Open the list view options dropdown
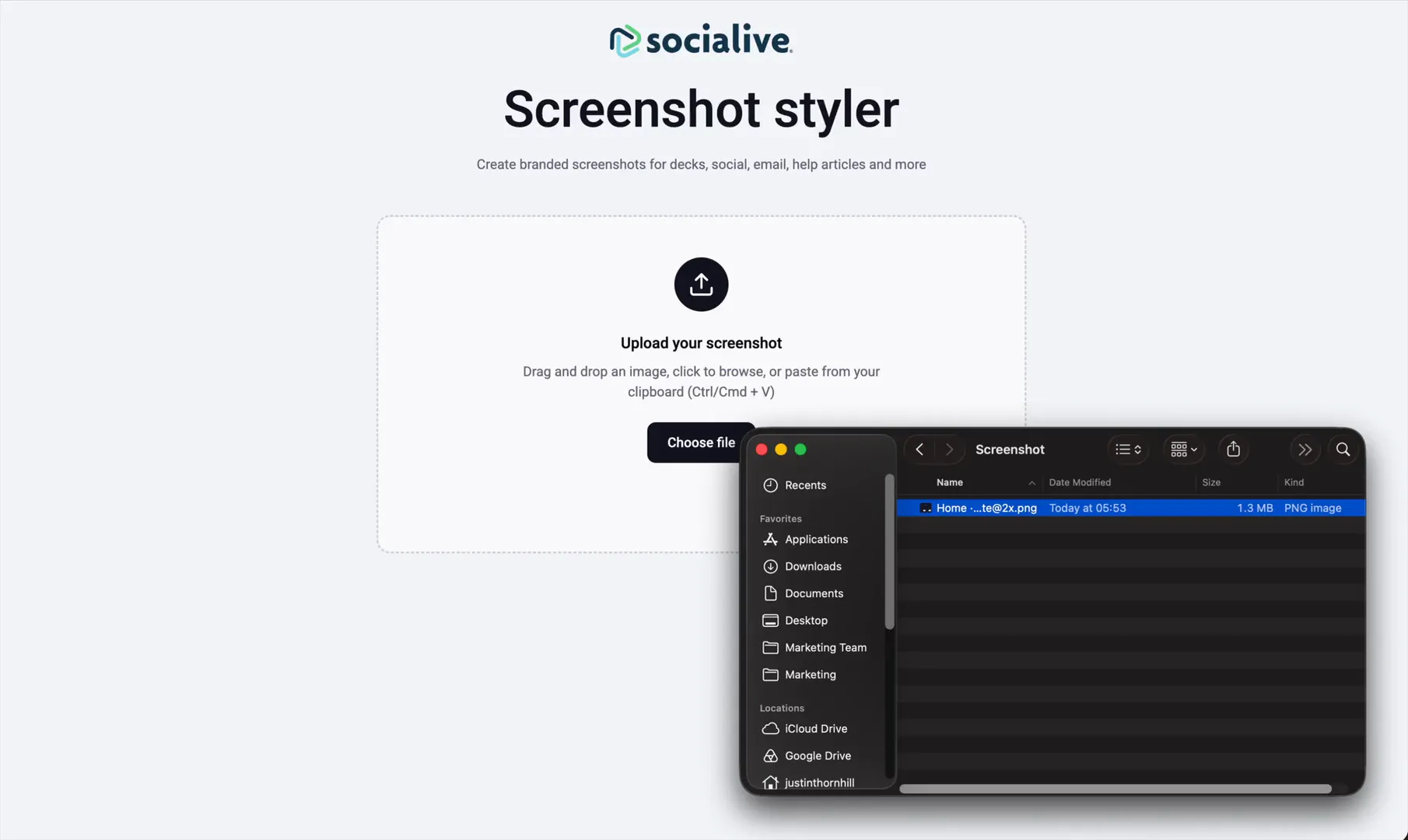Screen dimensions: 1408x840 (x=1128, y=450)
